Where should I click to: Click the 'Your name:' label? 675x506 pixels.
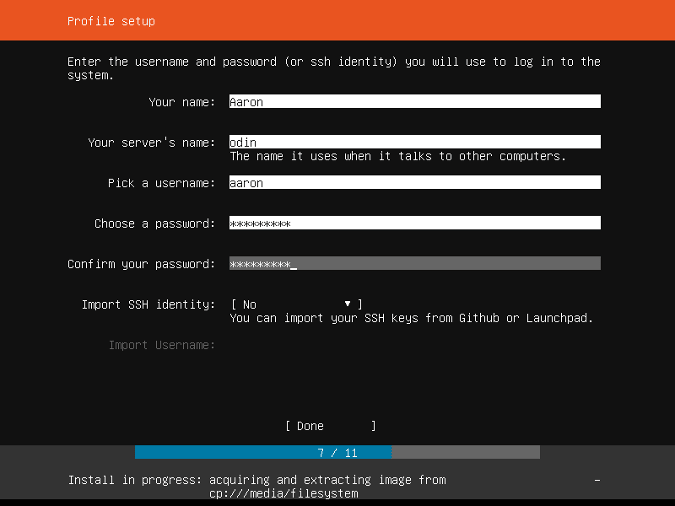point(181,102)
